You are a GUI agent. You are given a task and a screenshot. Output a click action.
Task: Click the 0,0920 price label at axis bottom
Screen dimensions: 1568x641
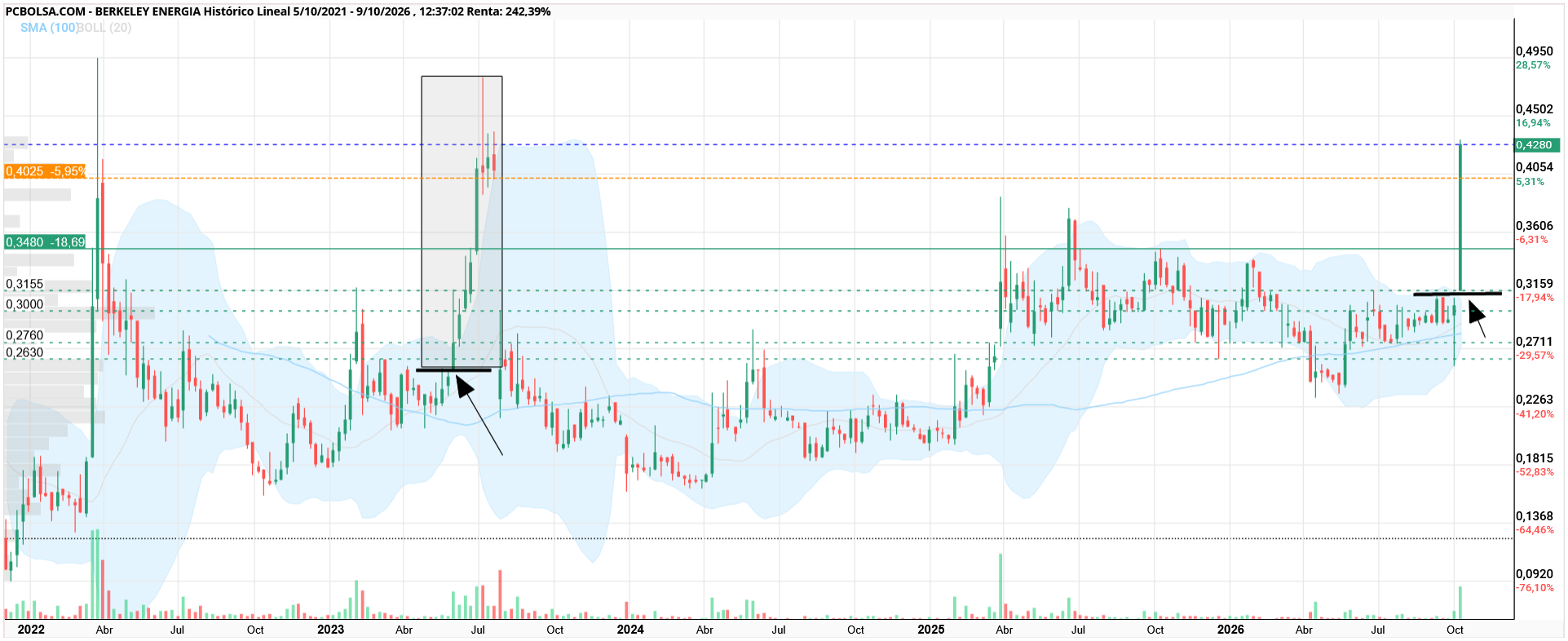(x=1535, y=574)
